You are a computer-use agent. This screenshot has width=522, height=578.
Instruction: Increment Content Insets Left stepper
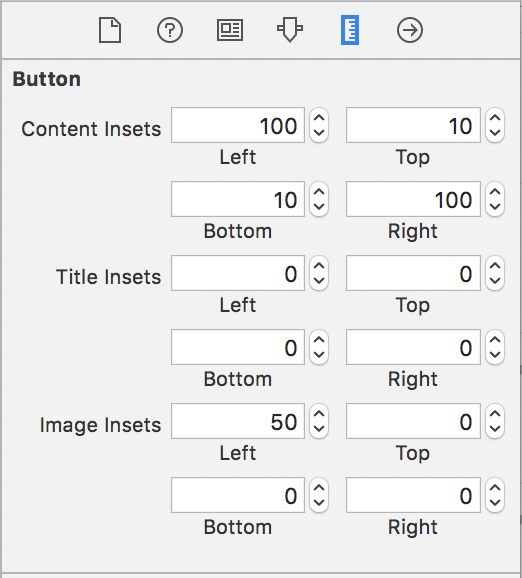(x=319, y=118)
